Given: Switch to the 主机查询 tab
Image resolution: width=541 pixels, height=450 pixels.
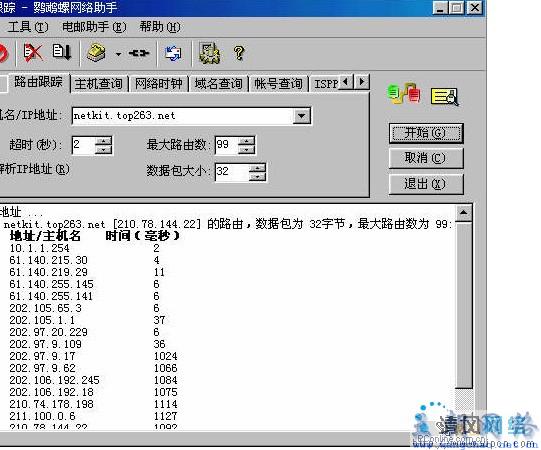Looking at the screenshot, I should [99, 84].
